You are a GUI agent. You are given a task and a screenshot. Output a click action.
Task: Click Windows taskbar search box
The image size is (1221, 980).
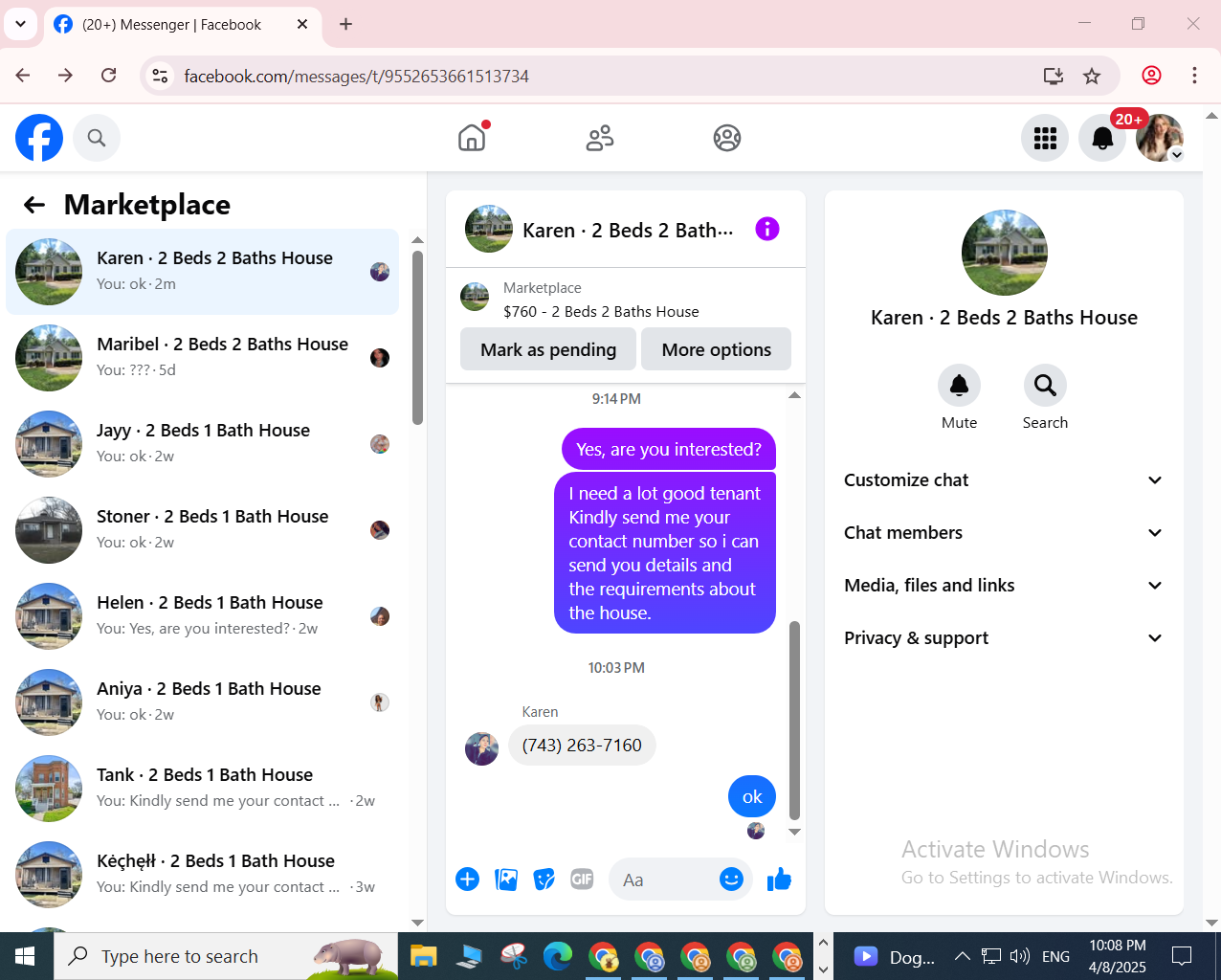(226, 956)
